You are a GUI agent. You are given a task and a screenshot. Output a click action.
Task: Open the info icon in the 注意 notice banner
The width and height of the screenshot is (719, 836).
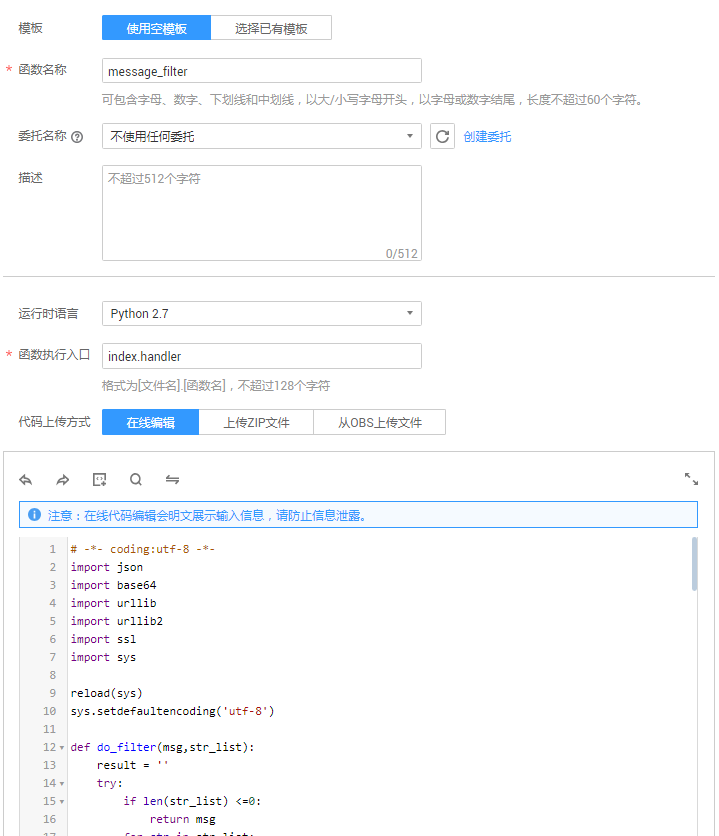click(34, 515)
